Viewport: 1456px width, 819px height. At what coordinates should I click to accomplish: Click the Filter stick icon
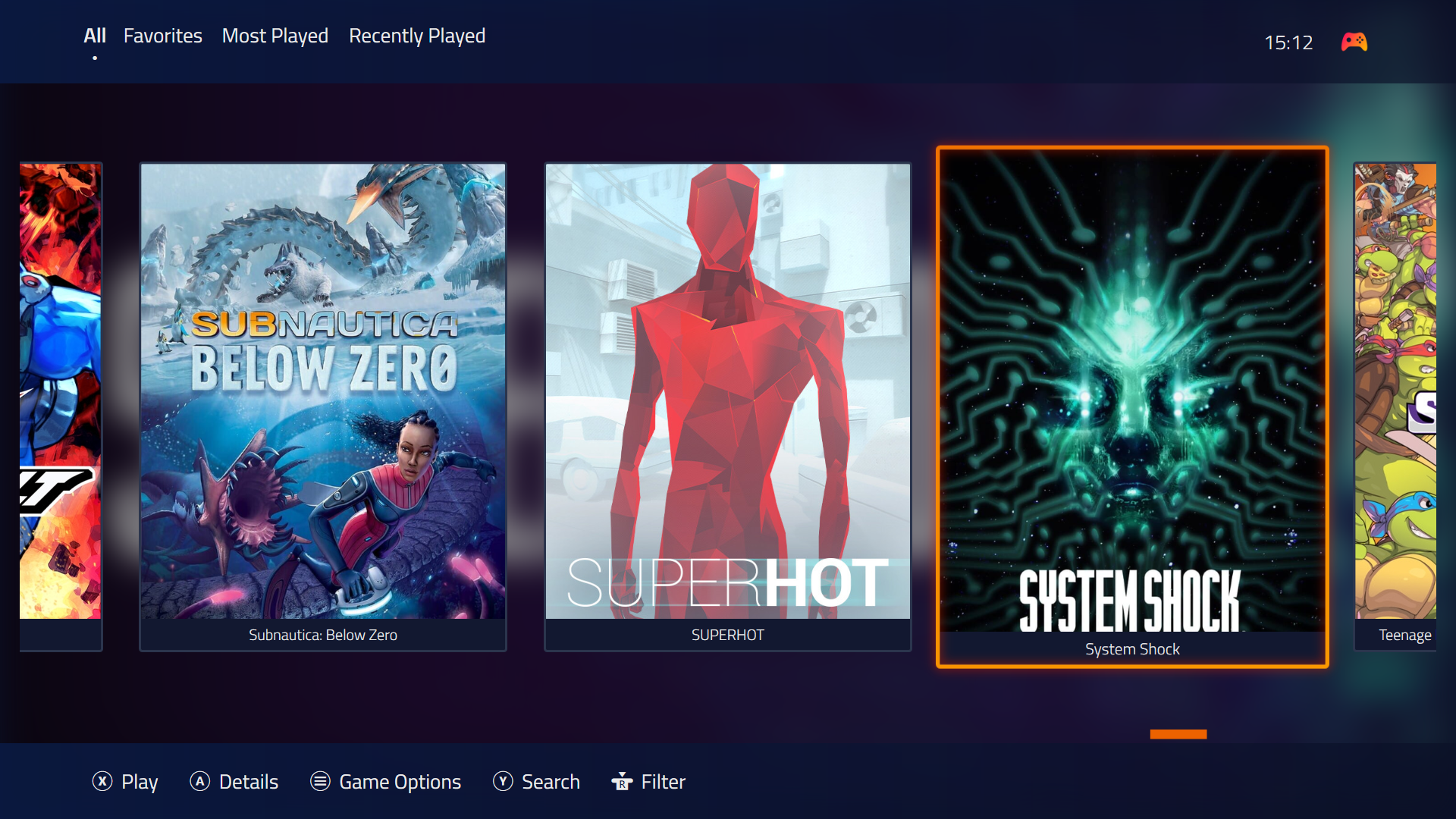(622, 781)
